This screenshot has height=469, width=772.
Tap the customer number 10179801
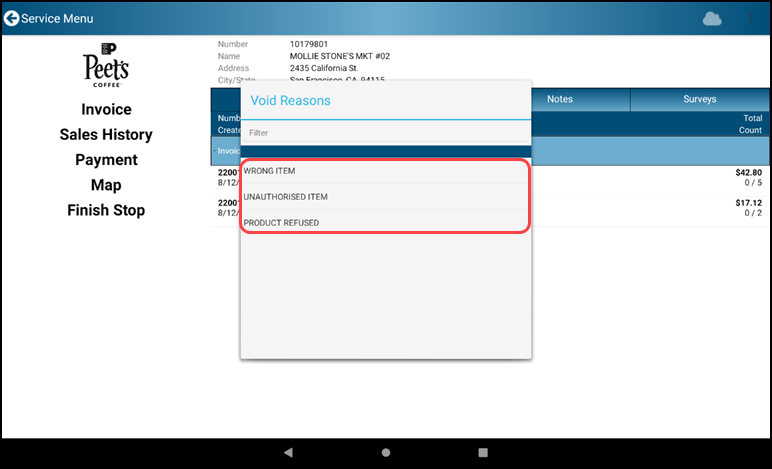click(x=309, y=44)
